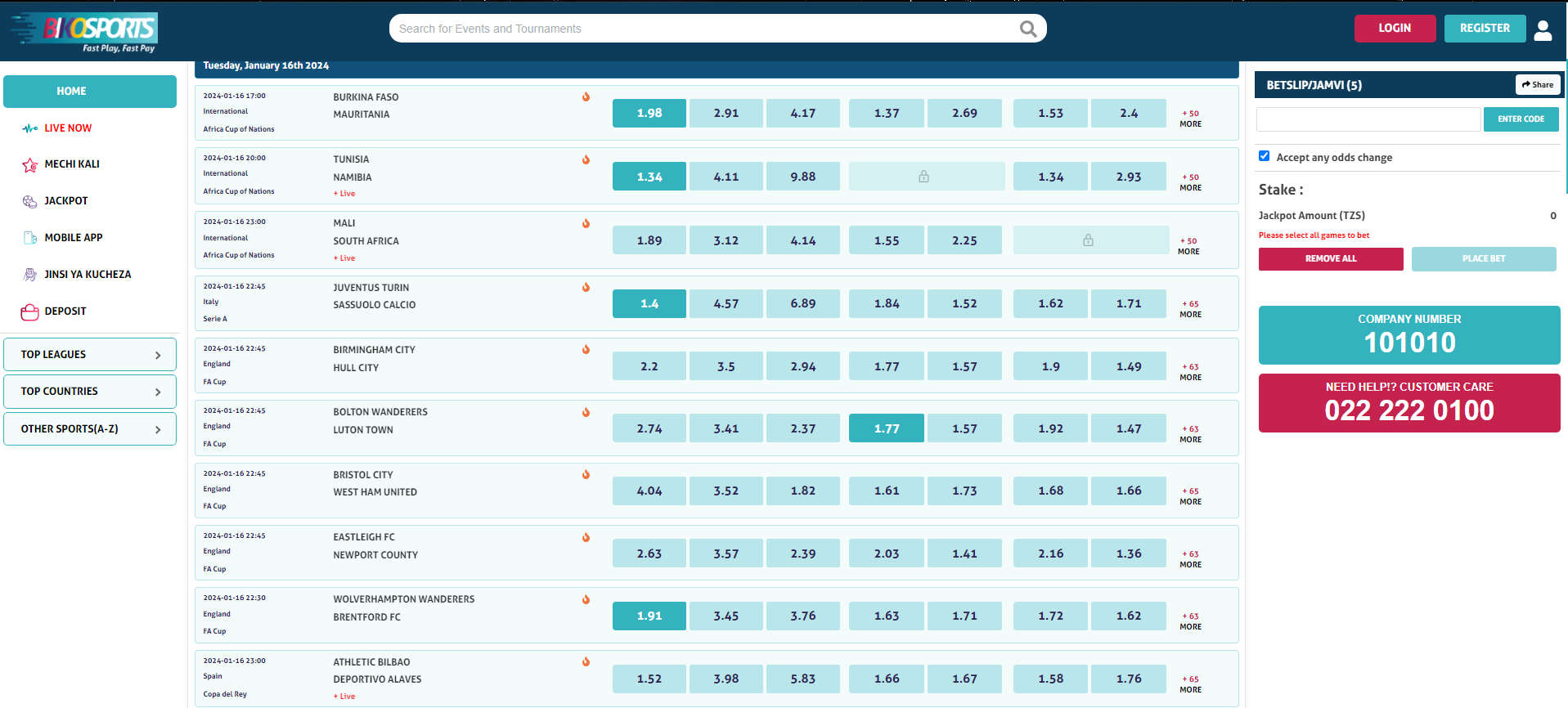Viewport: 1568px width, 708px height.
Task: Click the Share betslip button
Action: pos(1538,85)
